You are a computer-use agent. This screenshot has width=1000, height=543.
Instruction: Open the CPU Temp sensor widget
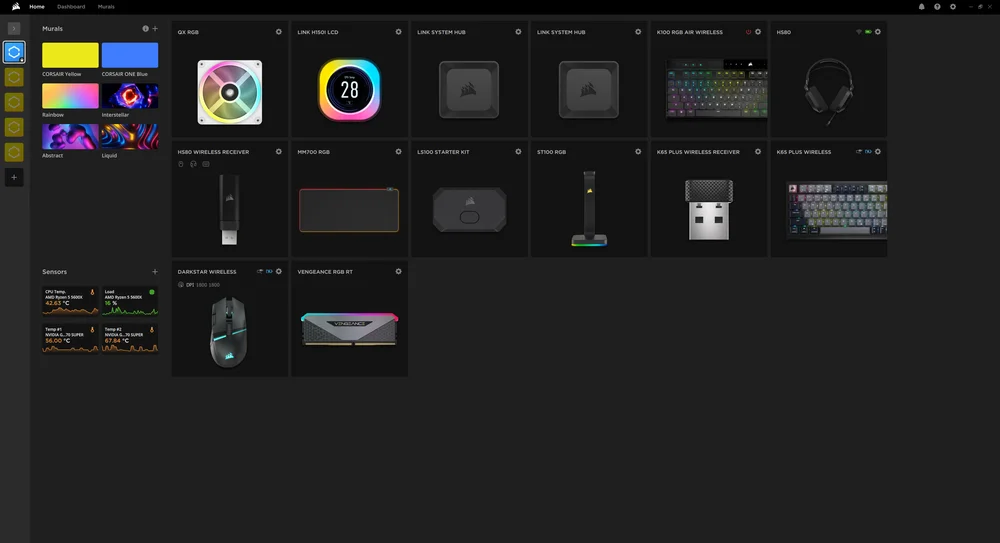70,300
